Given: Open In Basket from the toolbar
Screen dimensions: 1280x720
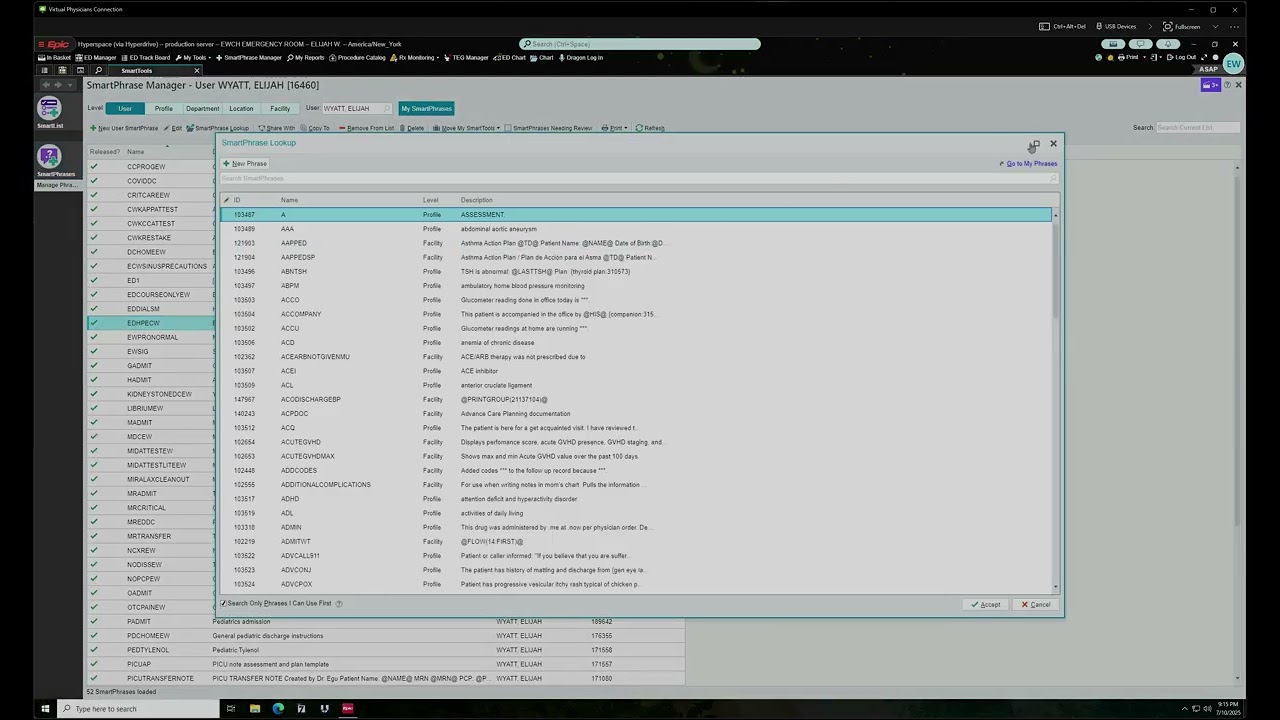Looking at the screenshot, I should 55,58.
